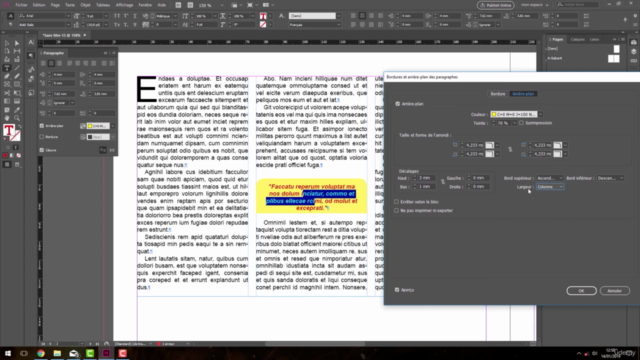Screen dimensions: 640x360
Task: Select the Rectangle Frame tool
Action: 7,84
